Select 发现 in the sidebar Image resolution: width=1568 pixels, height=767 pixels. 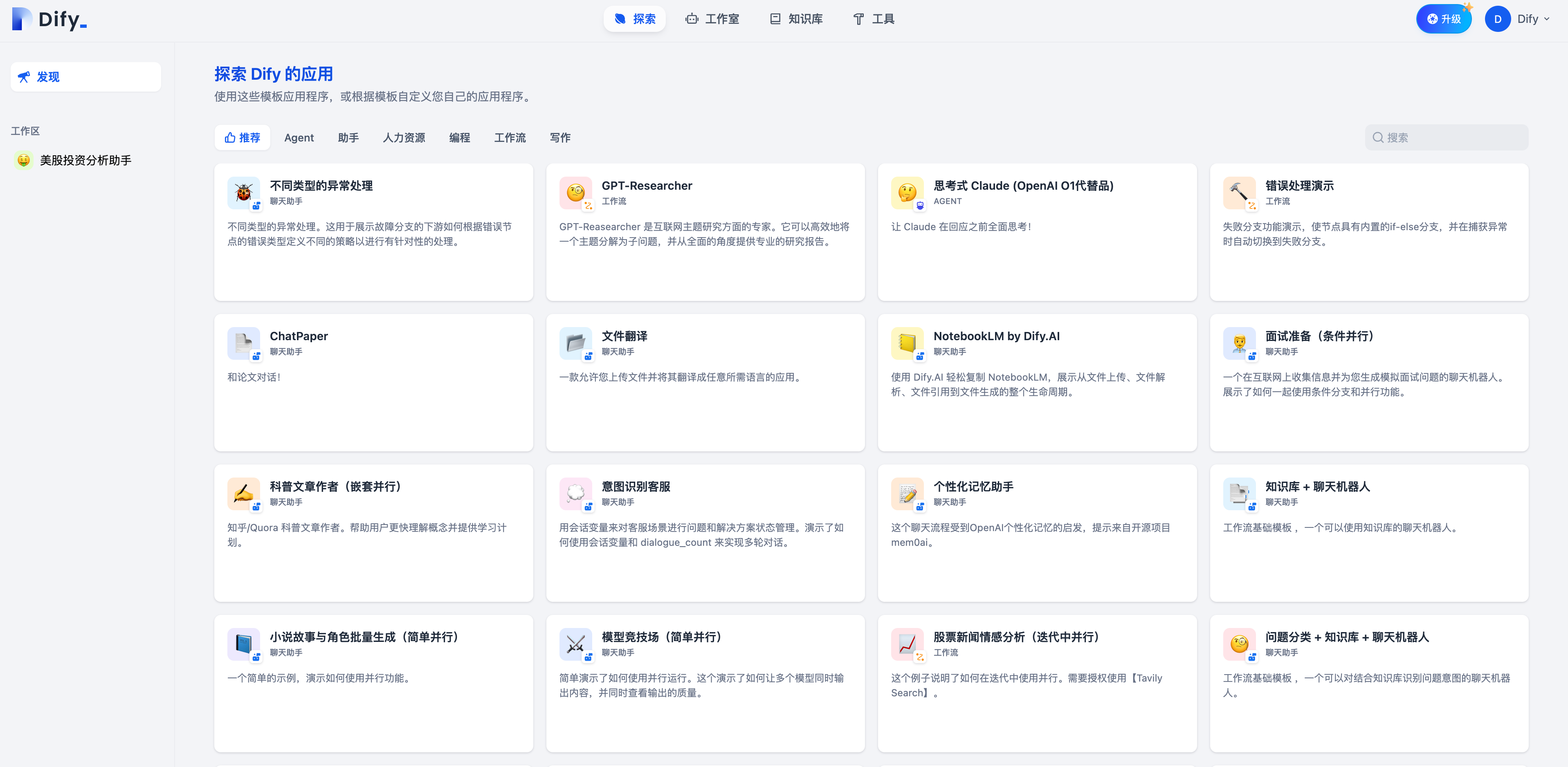coord(86,77)
